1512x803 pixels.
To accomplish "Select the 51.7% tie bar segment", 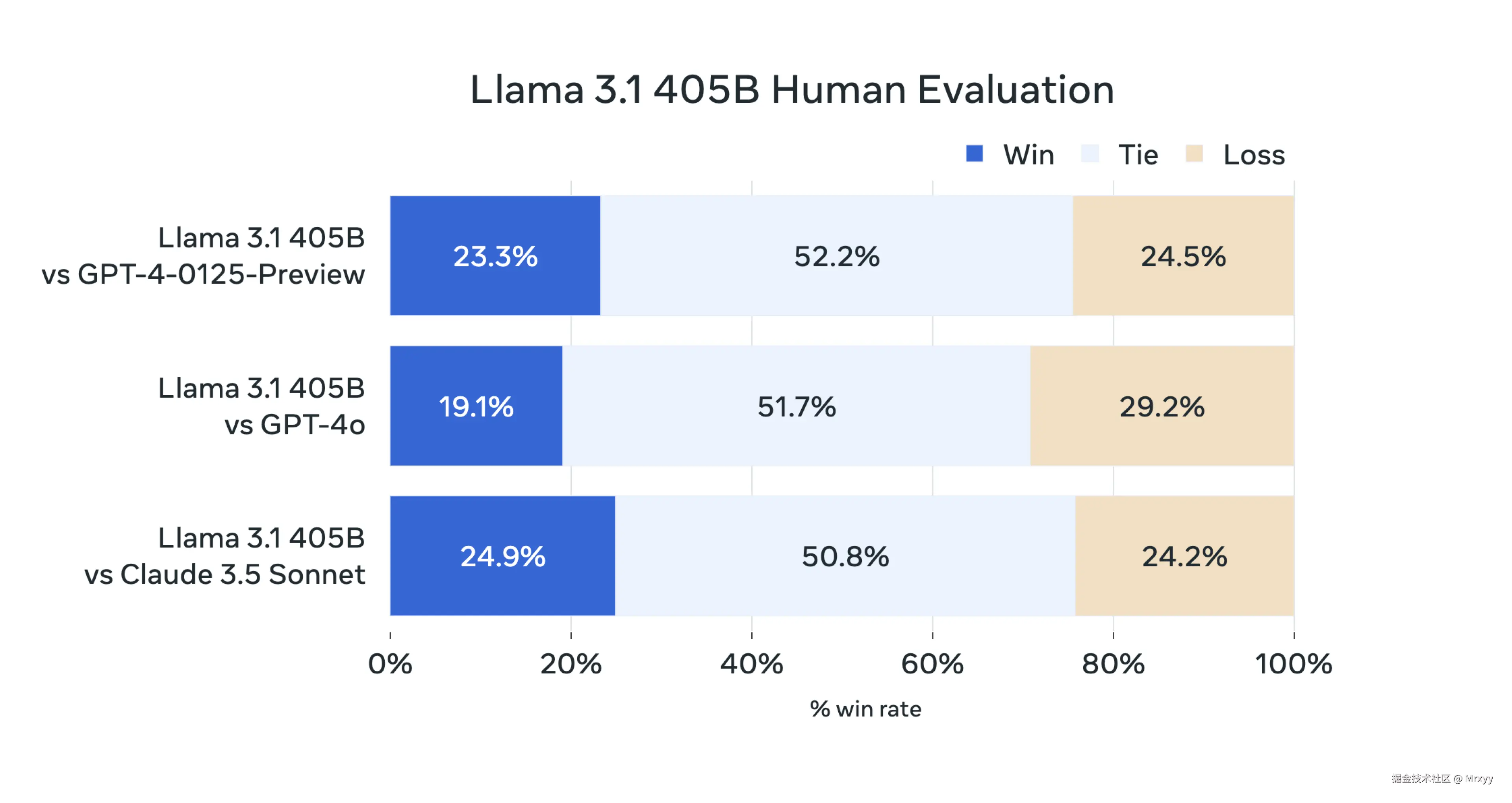I will (x=796, y=406).
